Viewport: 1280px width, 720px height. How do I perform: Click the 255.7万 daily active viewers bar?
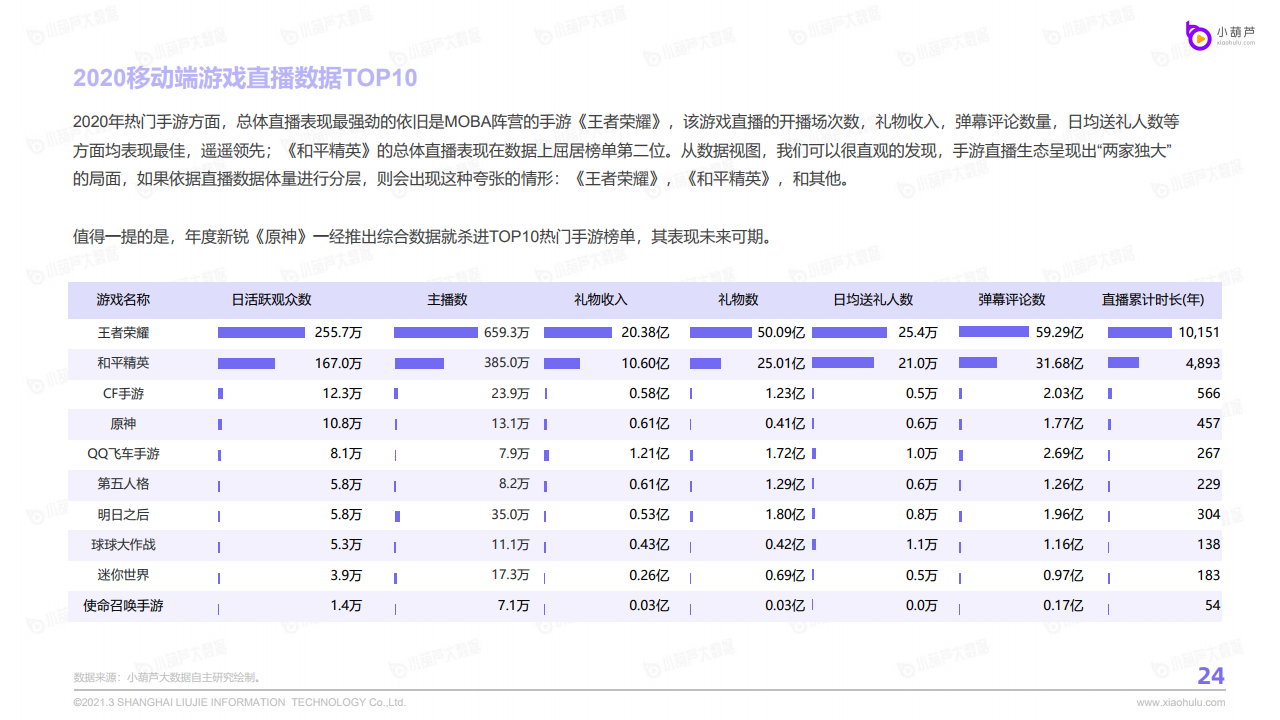tap(261, 332)
